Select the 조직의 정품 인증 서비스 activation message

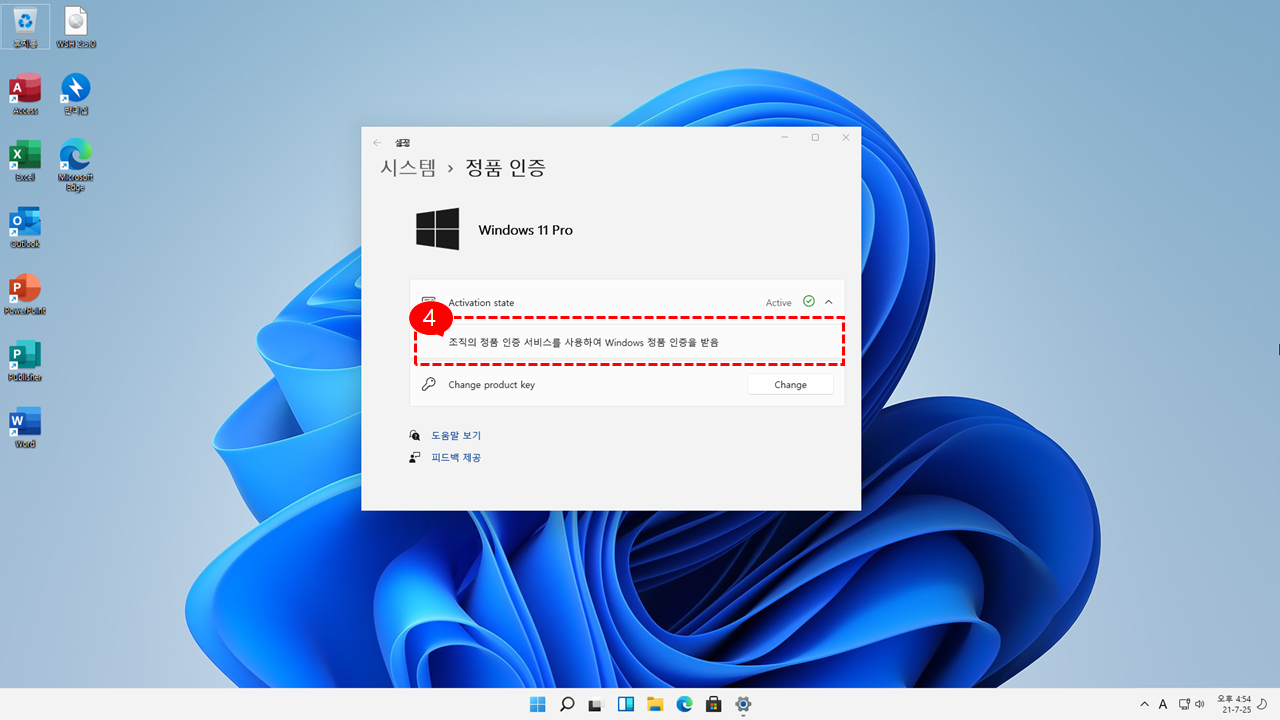click(x=583, y=342)
